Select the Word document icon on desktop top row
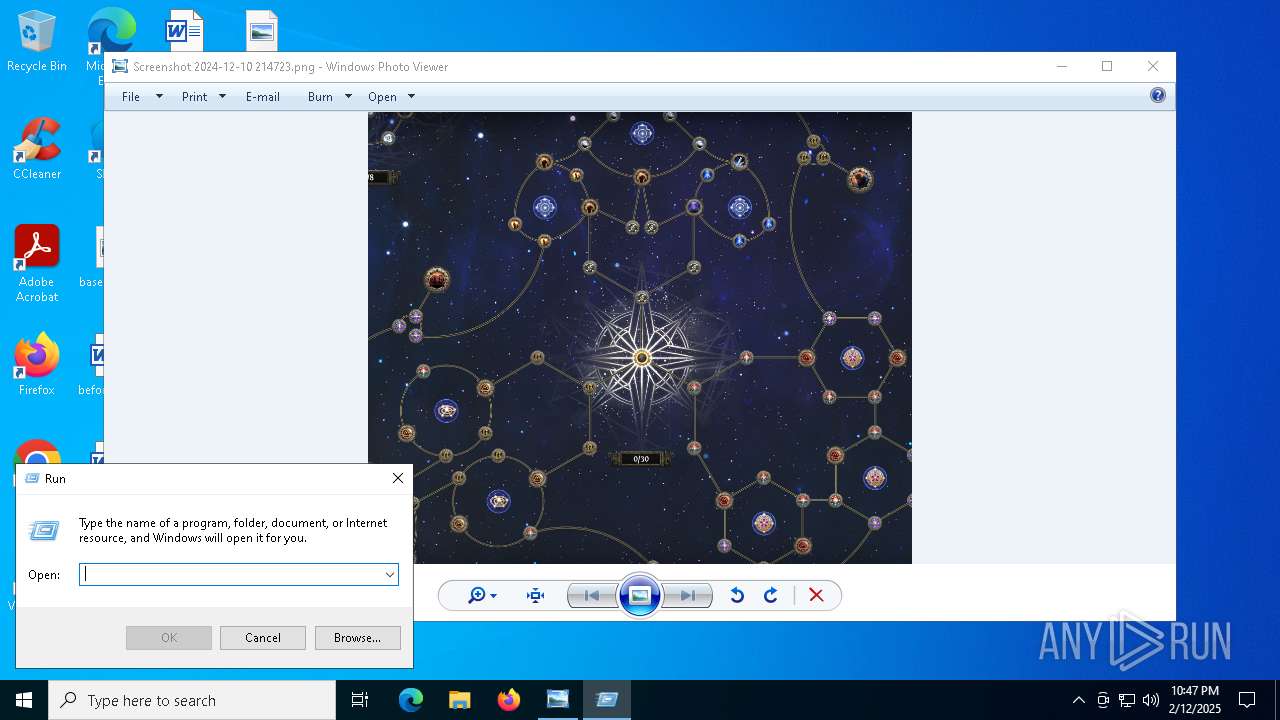 184,30
